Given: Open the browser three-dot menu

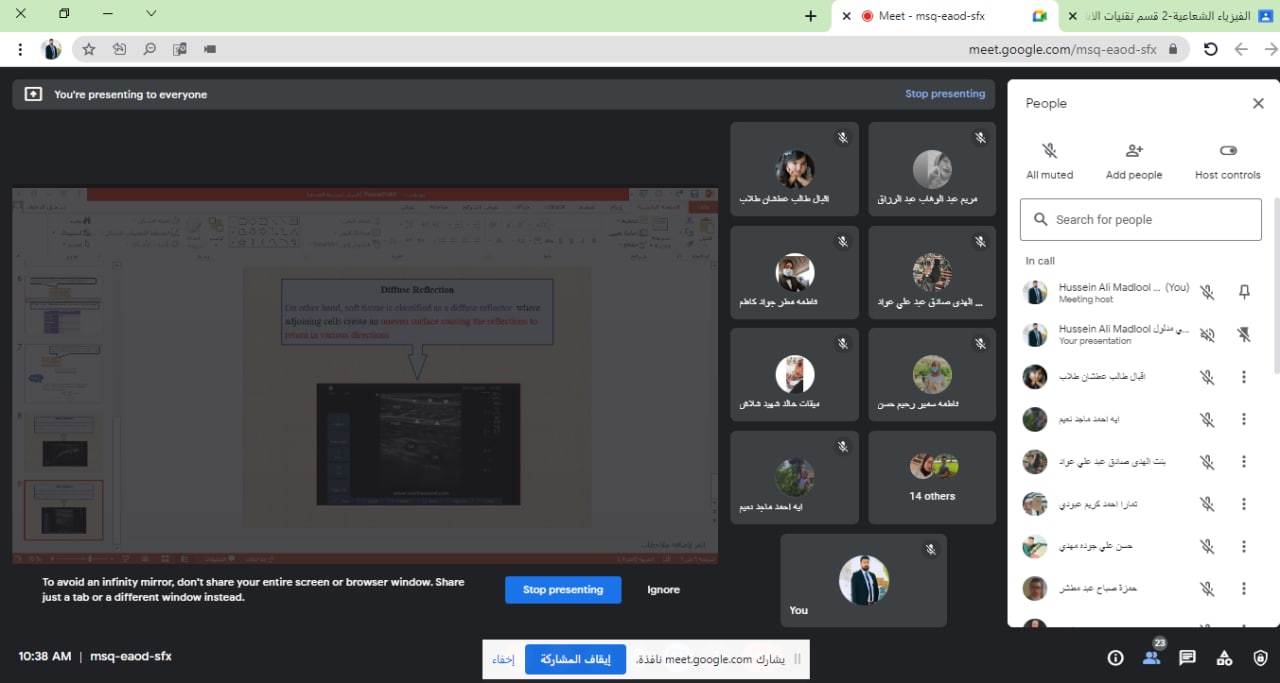Looking at the screenshot, I should coord(19,48).
